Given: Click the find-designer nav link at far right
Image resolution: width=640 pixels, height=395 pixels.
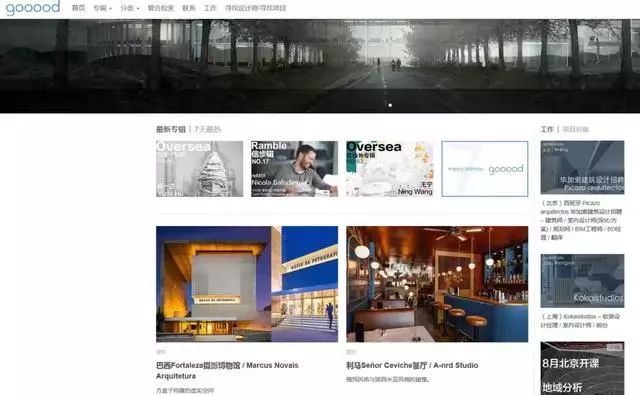Looking at the screenshot, I should tap(256, 8).
